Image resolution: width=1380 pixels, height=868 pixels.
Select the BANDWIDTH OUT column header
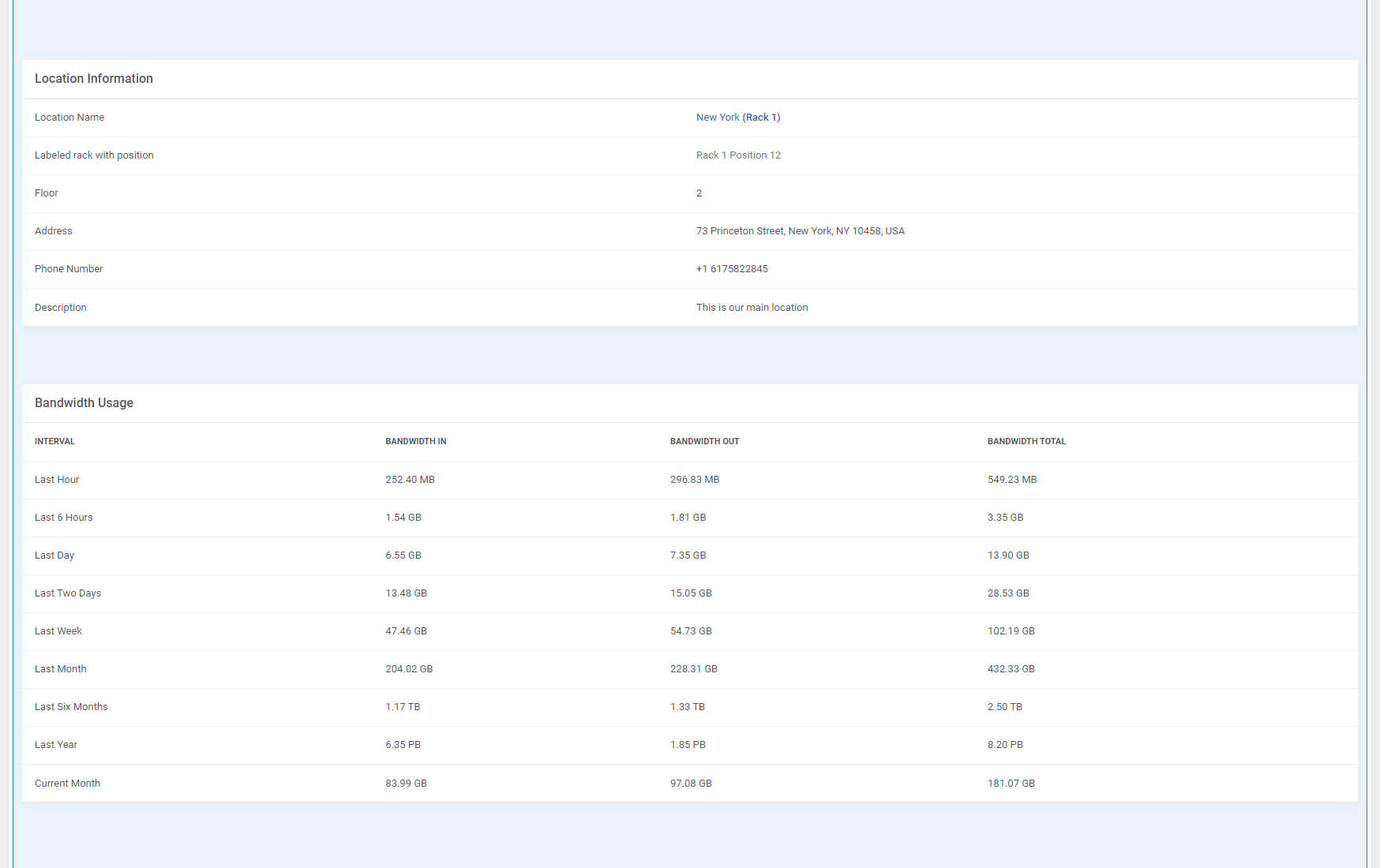pos(704,441)
